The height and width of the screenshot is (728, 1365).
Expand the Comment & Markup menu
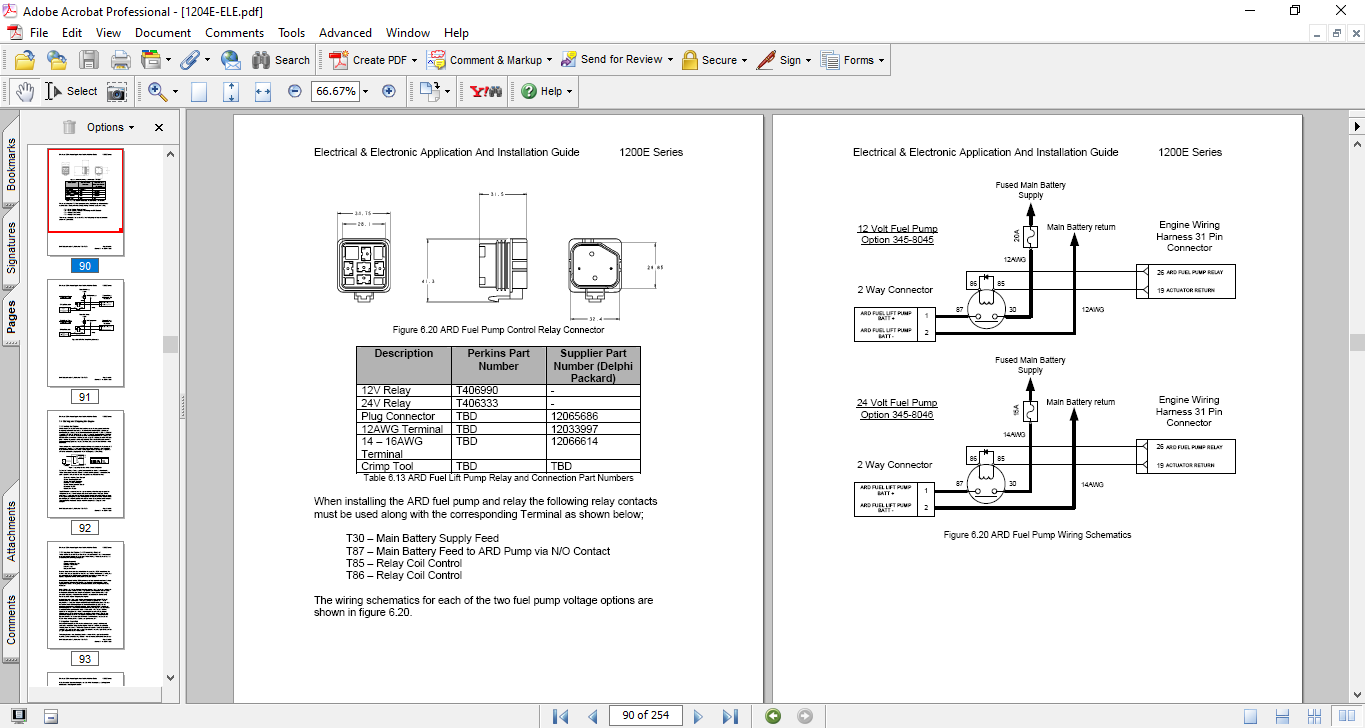pyautogui.click(x=488, y=59)
